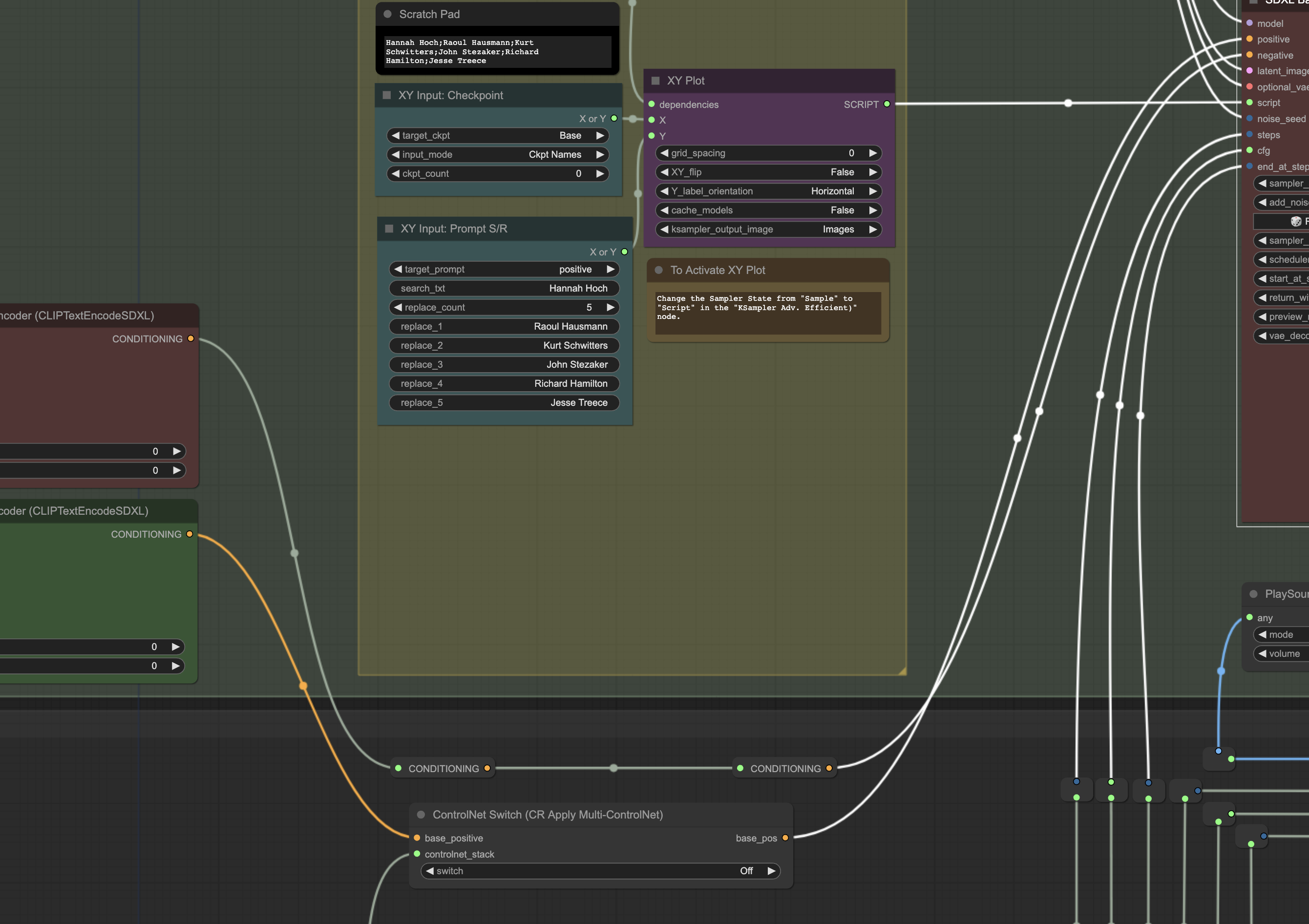
Task: Click the base_pos output connector
Action: point(785,838)
